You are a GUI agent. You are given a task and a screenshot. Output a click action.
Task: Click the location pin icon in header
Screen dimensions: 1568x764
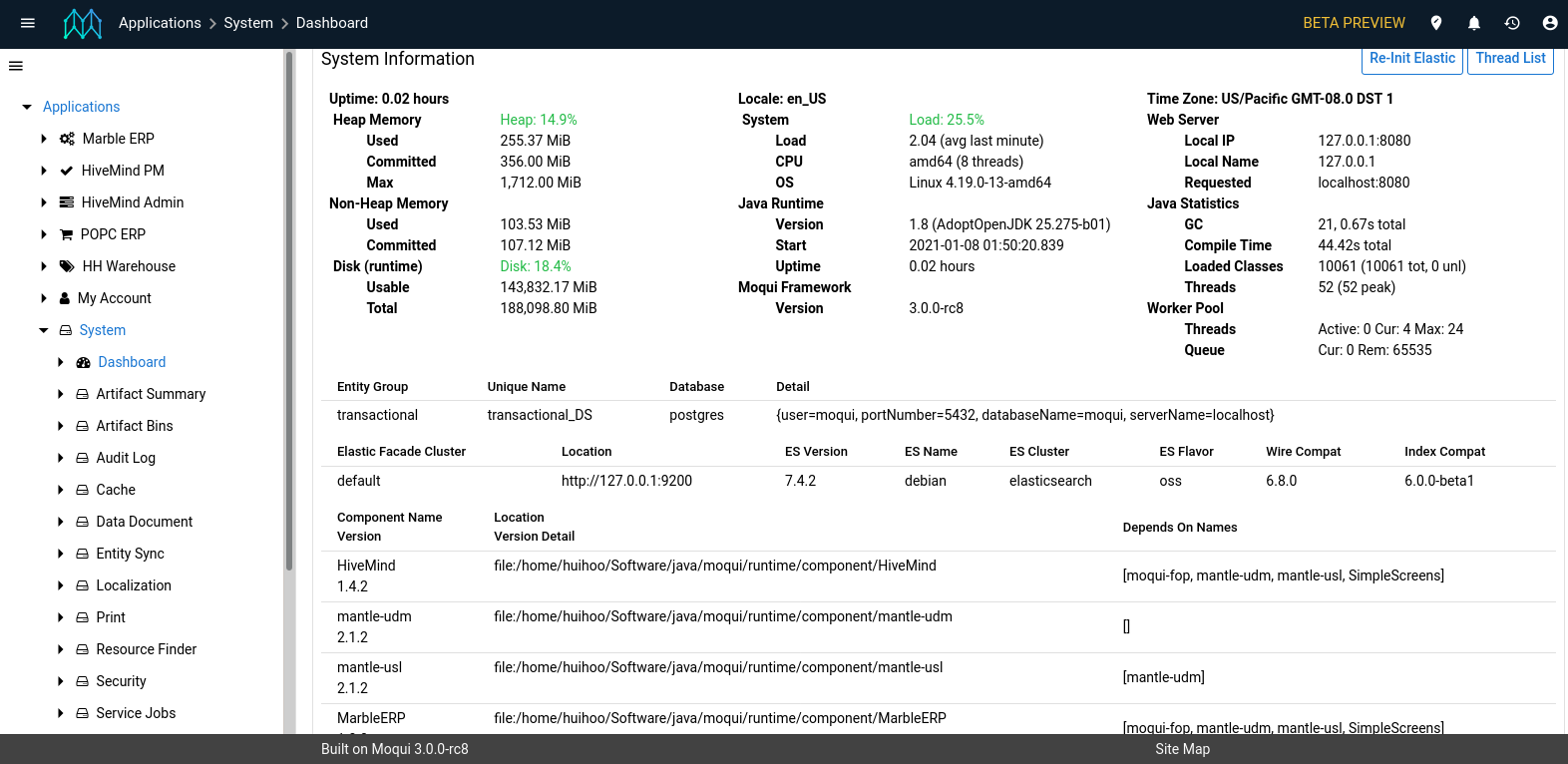click(1436, 23)
